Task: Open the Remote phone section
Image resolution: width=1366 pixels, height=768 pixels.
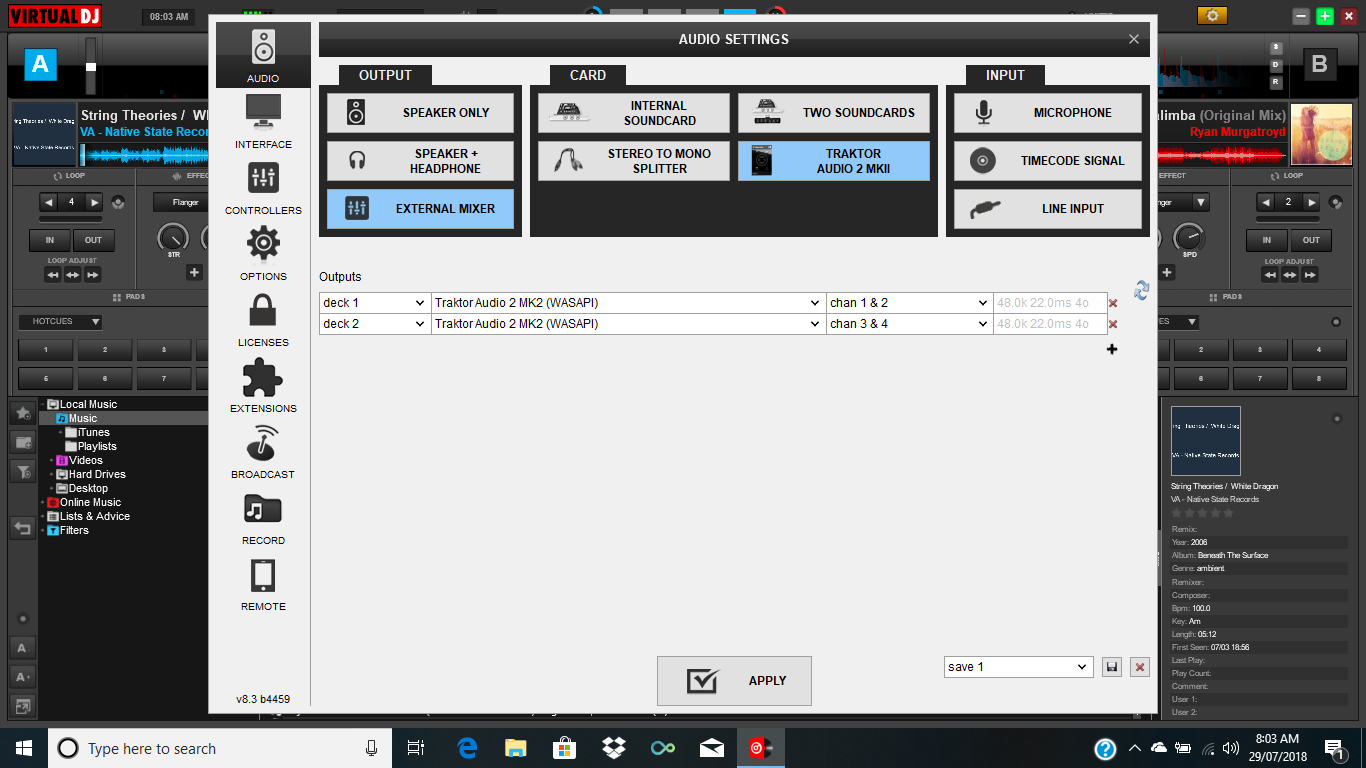Action: 263,584
